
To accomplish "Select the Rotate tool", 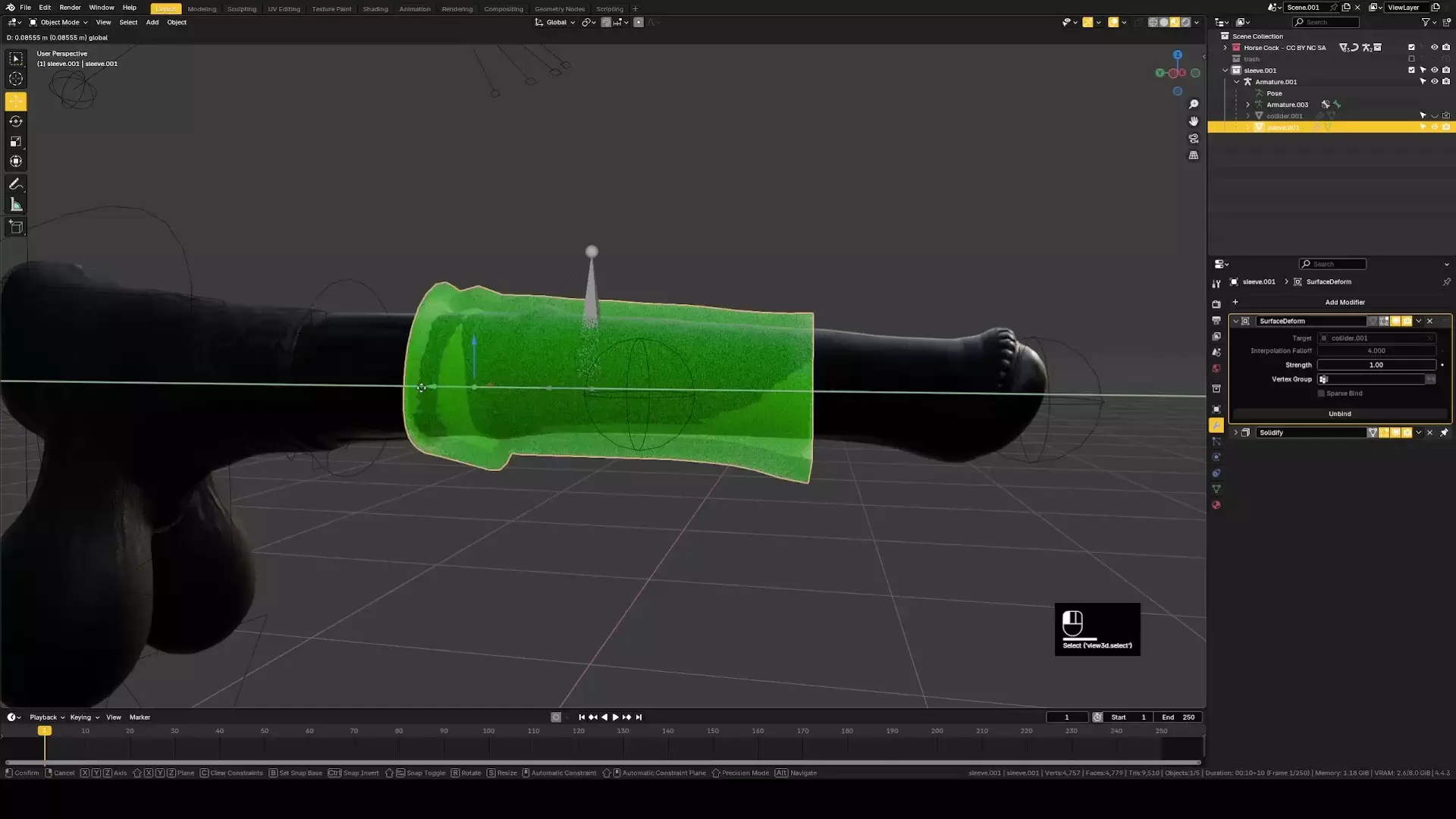I will 15,121.
